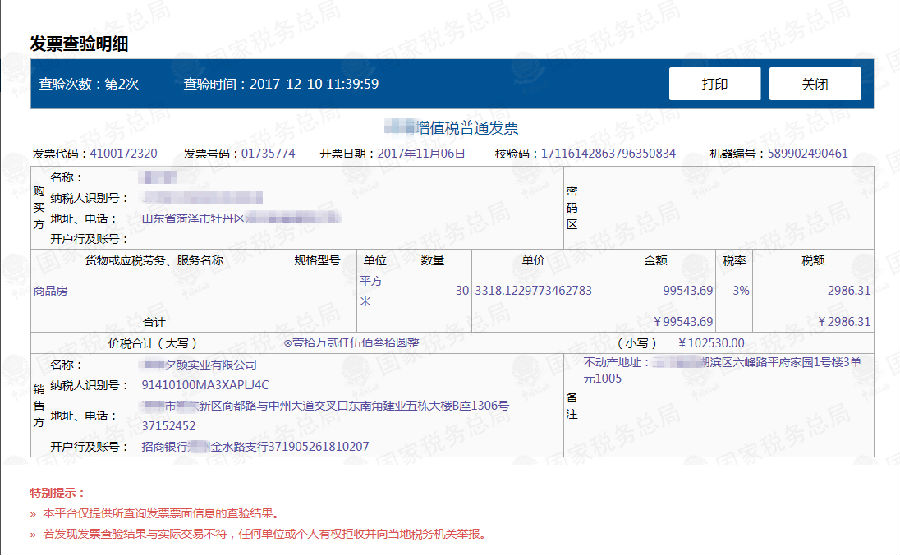The image size is (900, 555).
Task: Click the buyer address starting with 山东省
Action: [x=240, y=218]
